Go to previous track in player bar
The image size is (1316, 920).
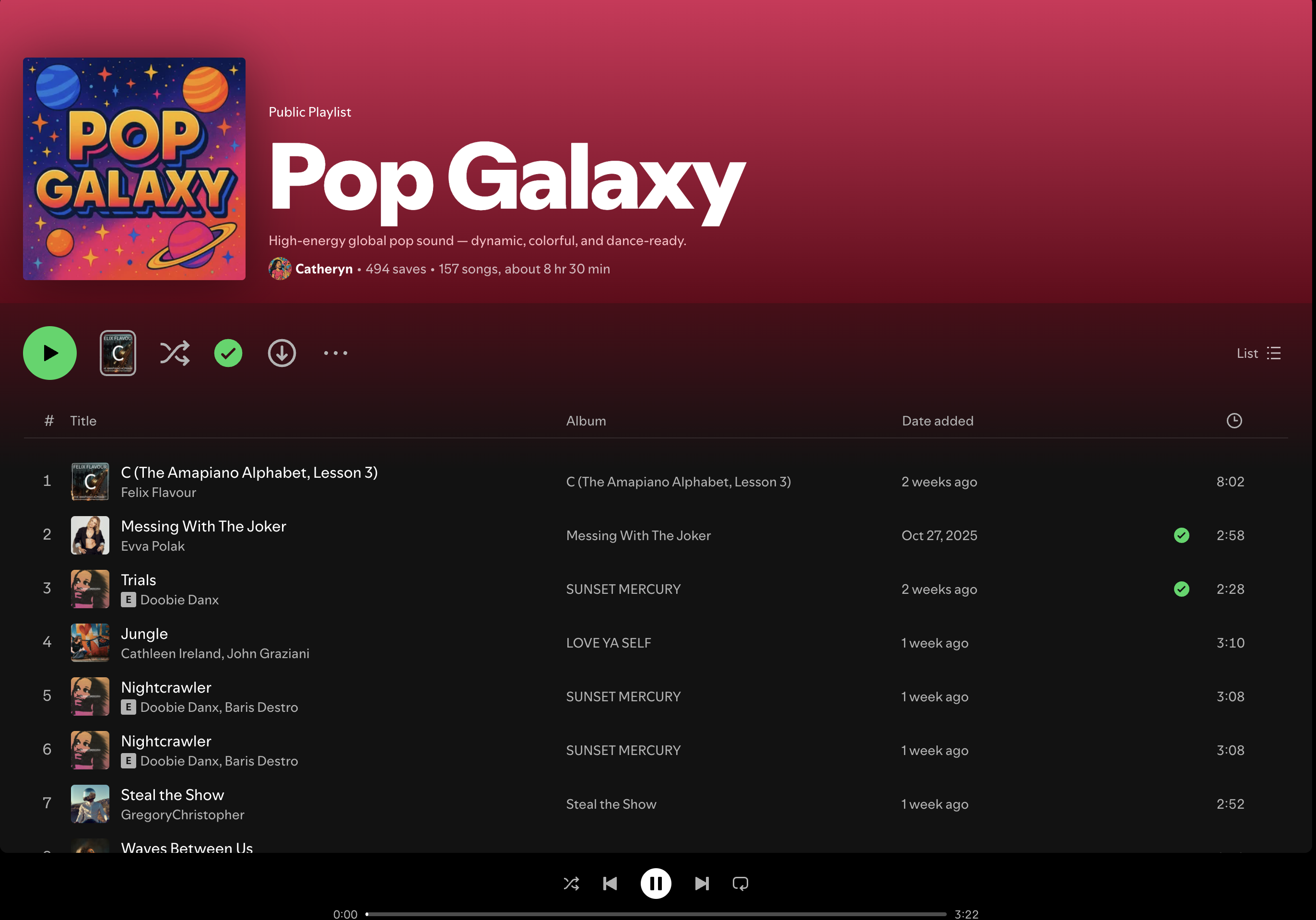(x=610, y=884)
